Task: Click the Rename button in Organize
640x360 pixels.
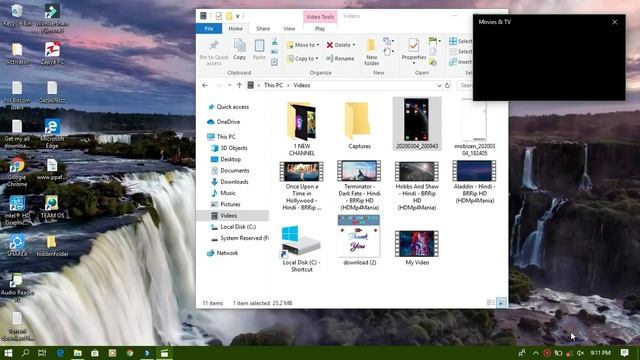Action: (x=340, y=59)
